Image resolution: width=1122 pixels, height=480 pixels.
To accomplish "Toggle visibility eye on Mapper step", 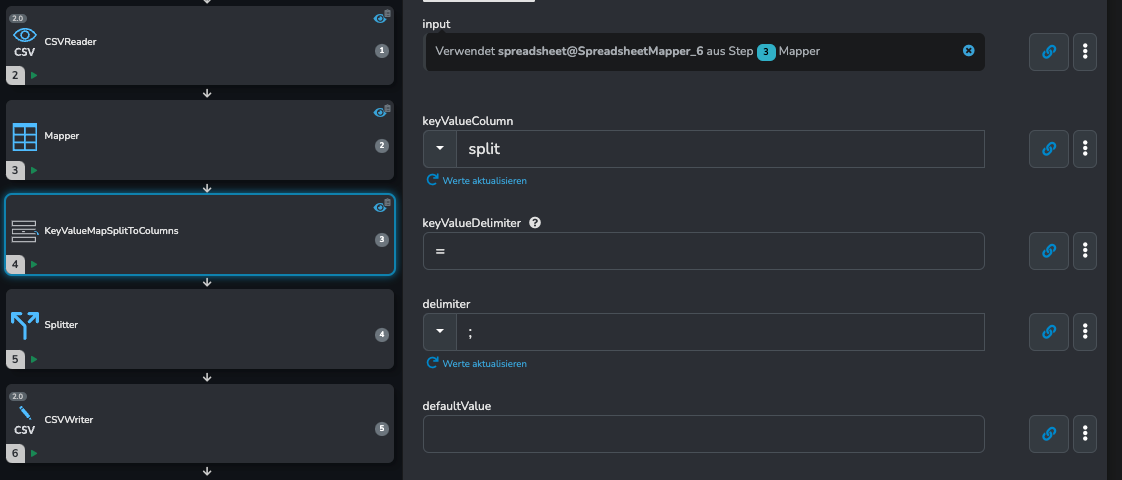I will 380,112.
